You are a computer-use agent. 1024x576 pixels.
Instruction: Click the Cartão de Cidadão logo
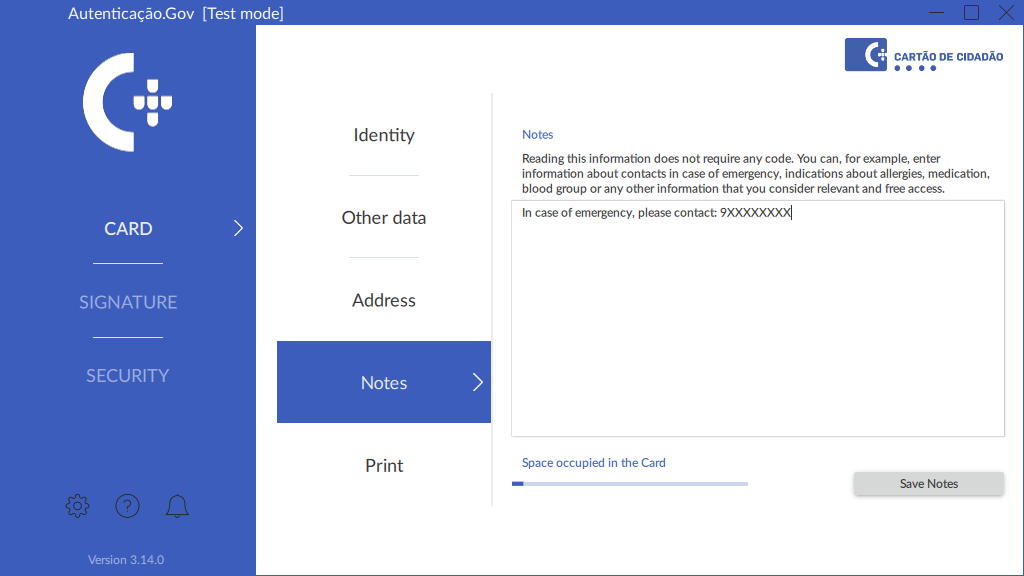[x=924, y=55]
